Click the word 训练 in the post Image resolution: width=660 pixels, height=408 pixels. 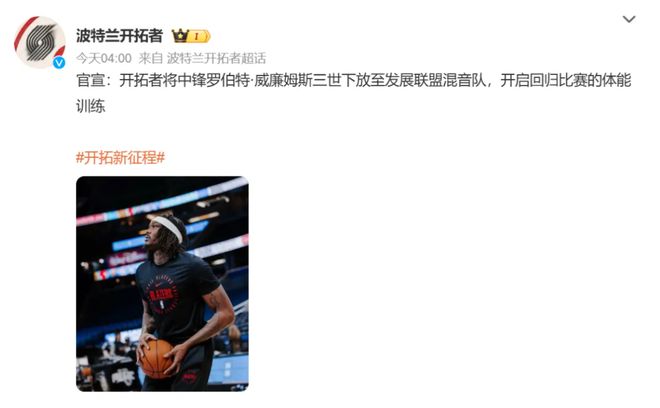[90, 106]
